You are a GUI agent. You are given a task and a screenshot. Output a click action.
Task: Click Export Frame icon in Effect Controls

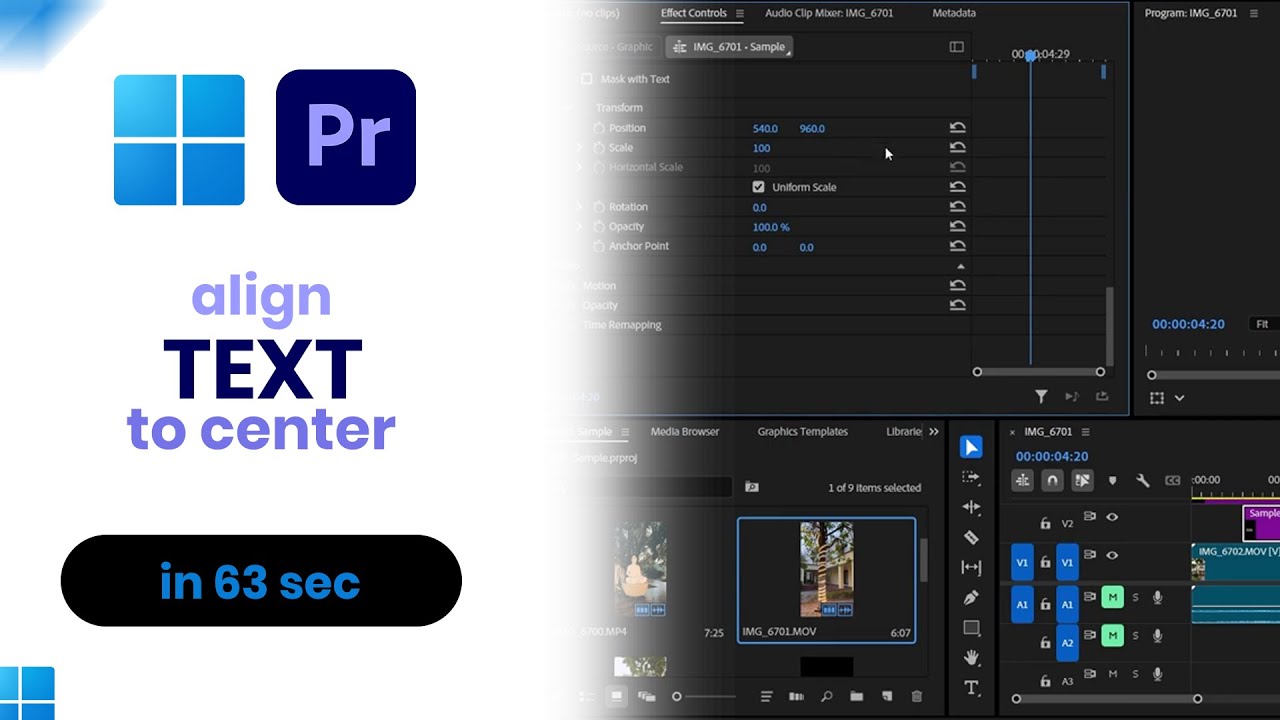coord(1102,397)
